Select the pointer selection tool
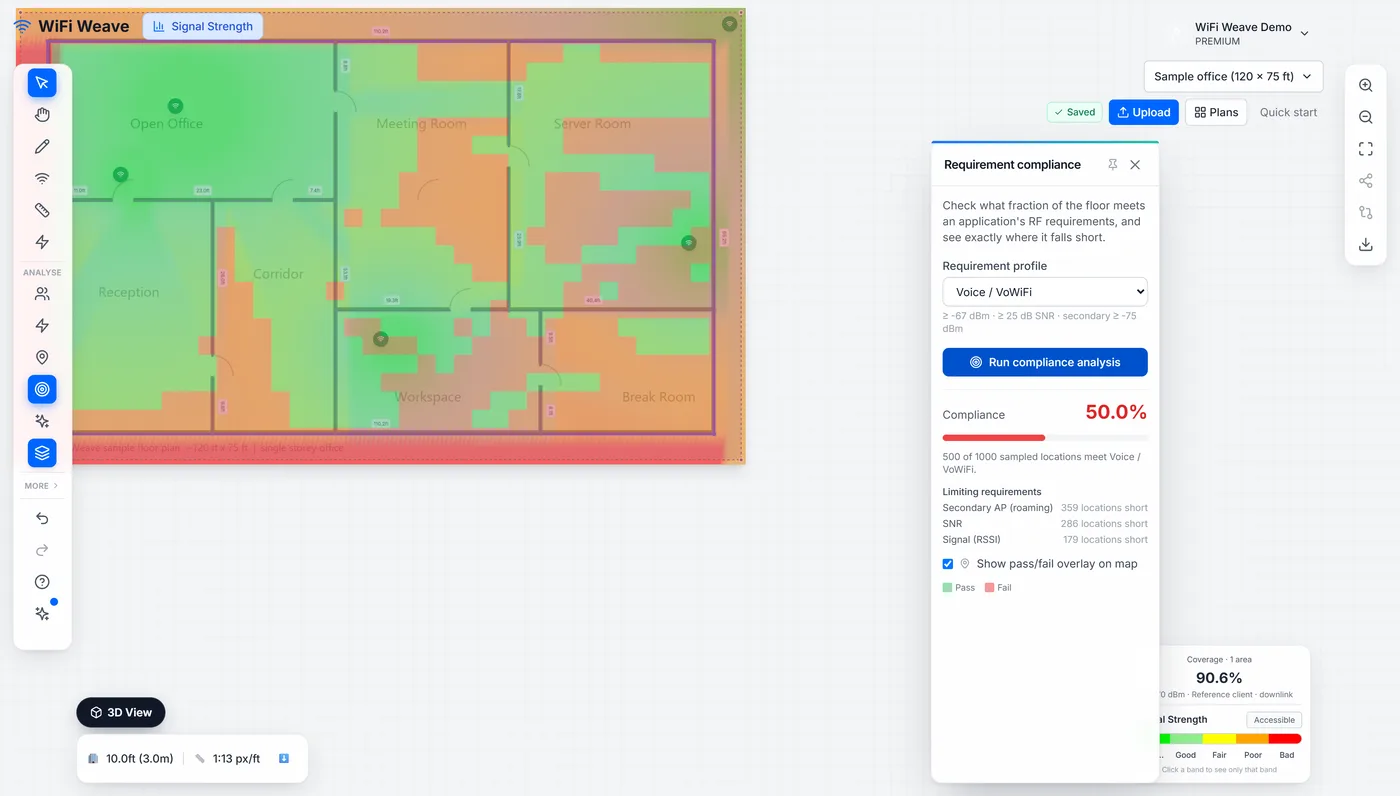Screen dimensions: 1400x796 point(42,83)
